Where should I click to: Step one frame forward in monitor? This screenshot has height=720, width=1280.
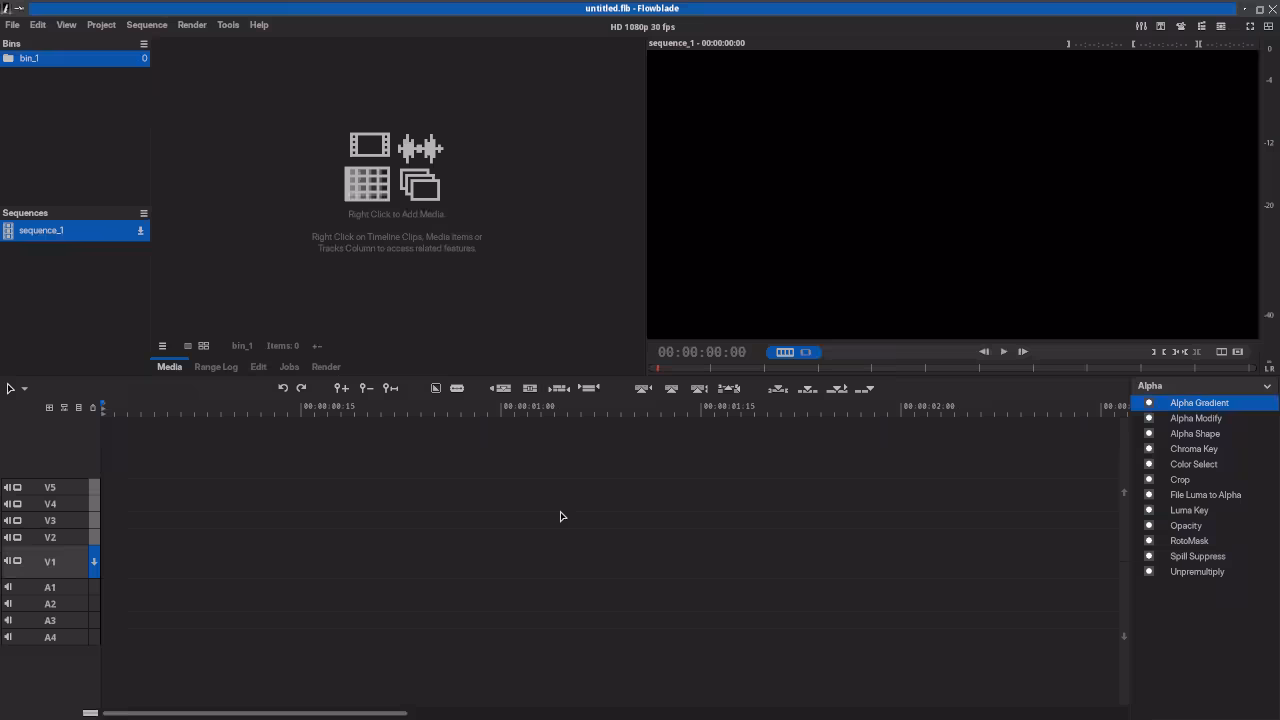tap(1022, 352)
